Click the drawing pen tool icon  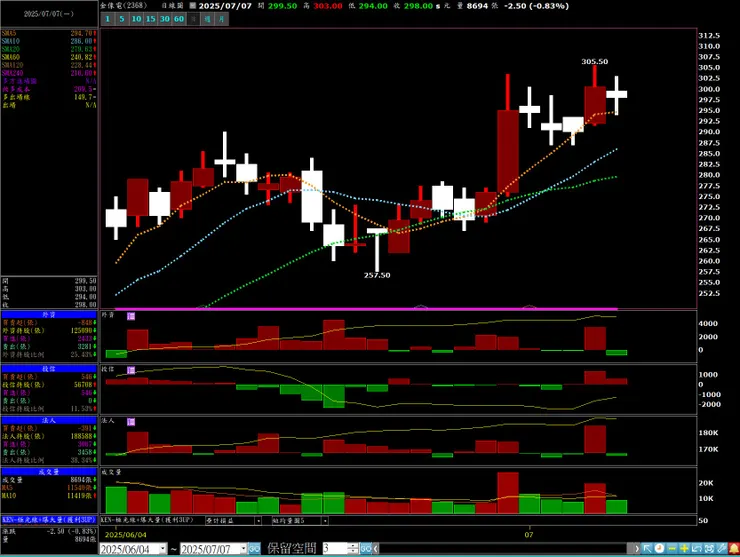[x=721, y=549]
